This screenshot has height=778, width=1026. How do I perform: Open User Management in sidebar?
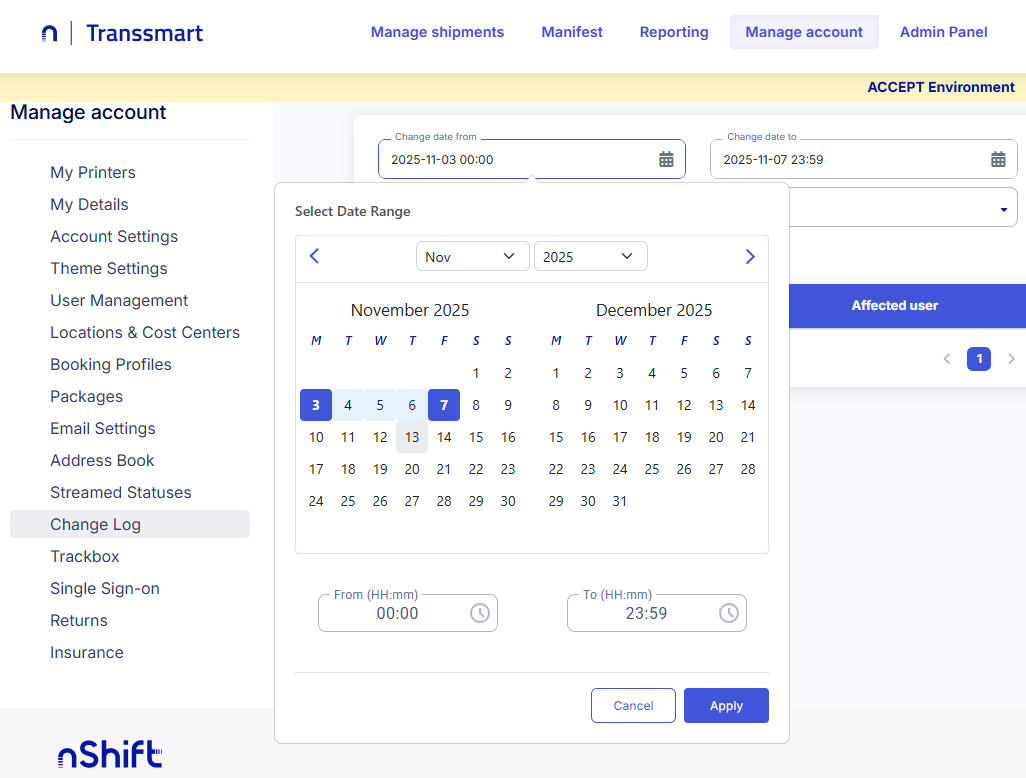pyautogui.click(x=119, y=300)
